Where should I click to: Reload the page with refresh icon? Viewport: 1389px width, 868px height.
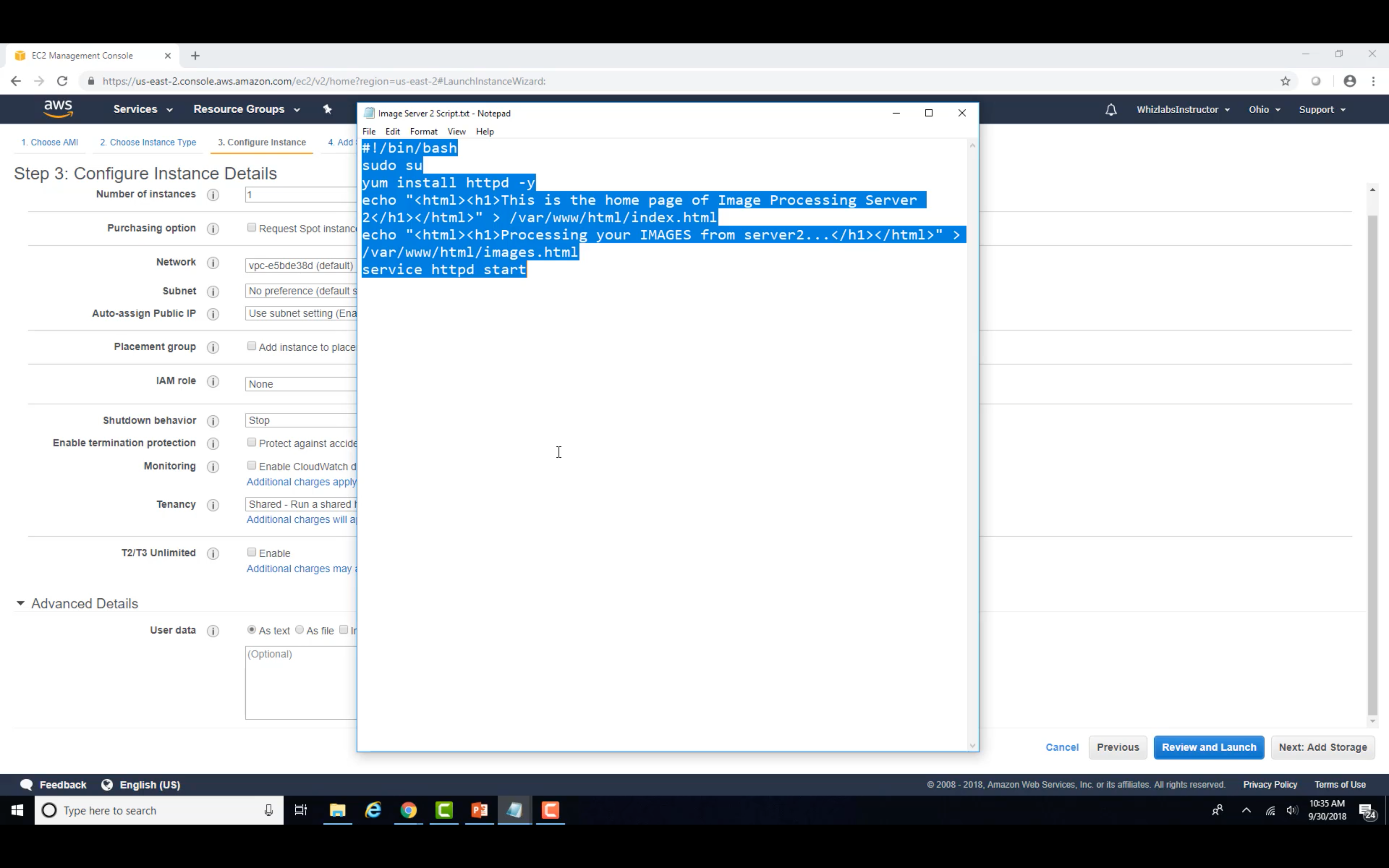click(x=62, y=81)
